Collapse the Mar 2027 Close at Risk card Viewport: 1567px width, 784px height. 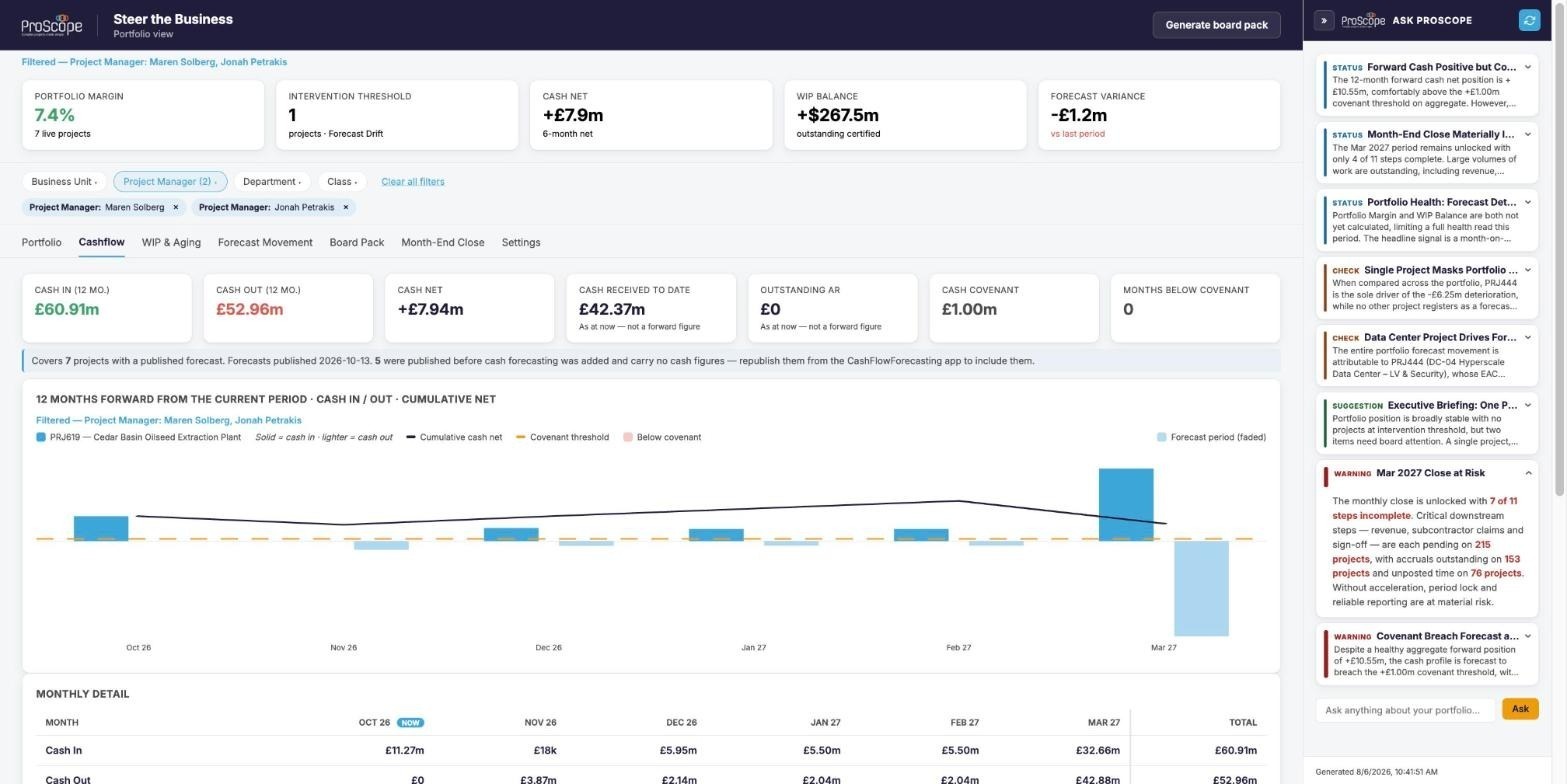[1528, 473]
